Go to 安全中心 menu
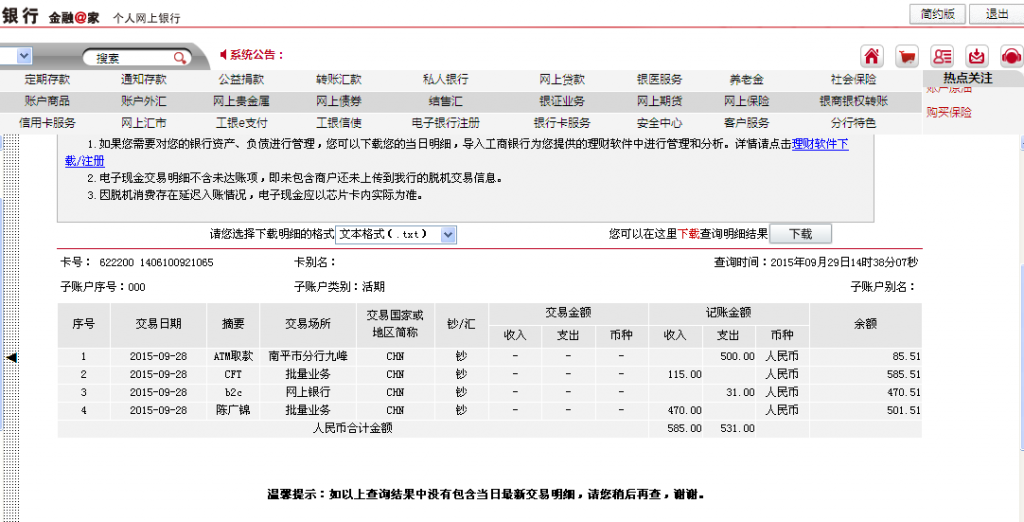 (x=659, y=123)
